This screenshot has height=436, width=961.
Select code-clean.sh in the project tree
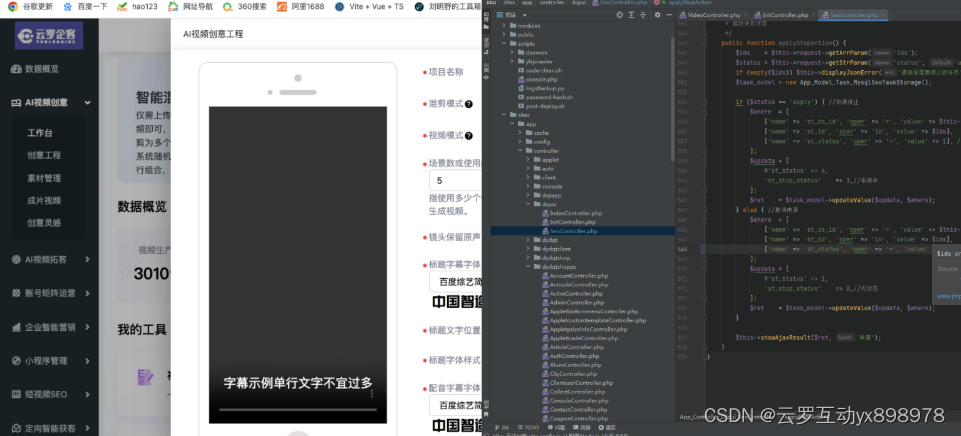pos(539,71)
